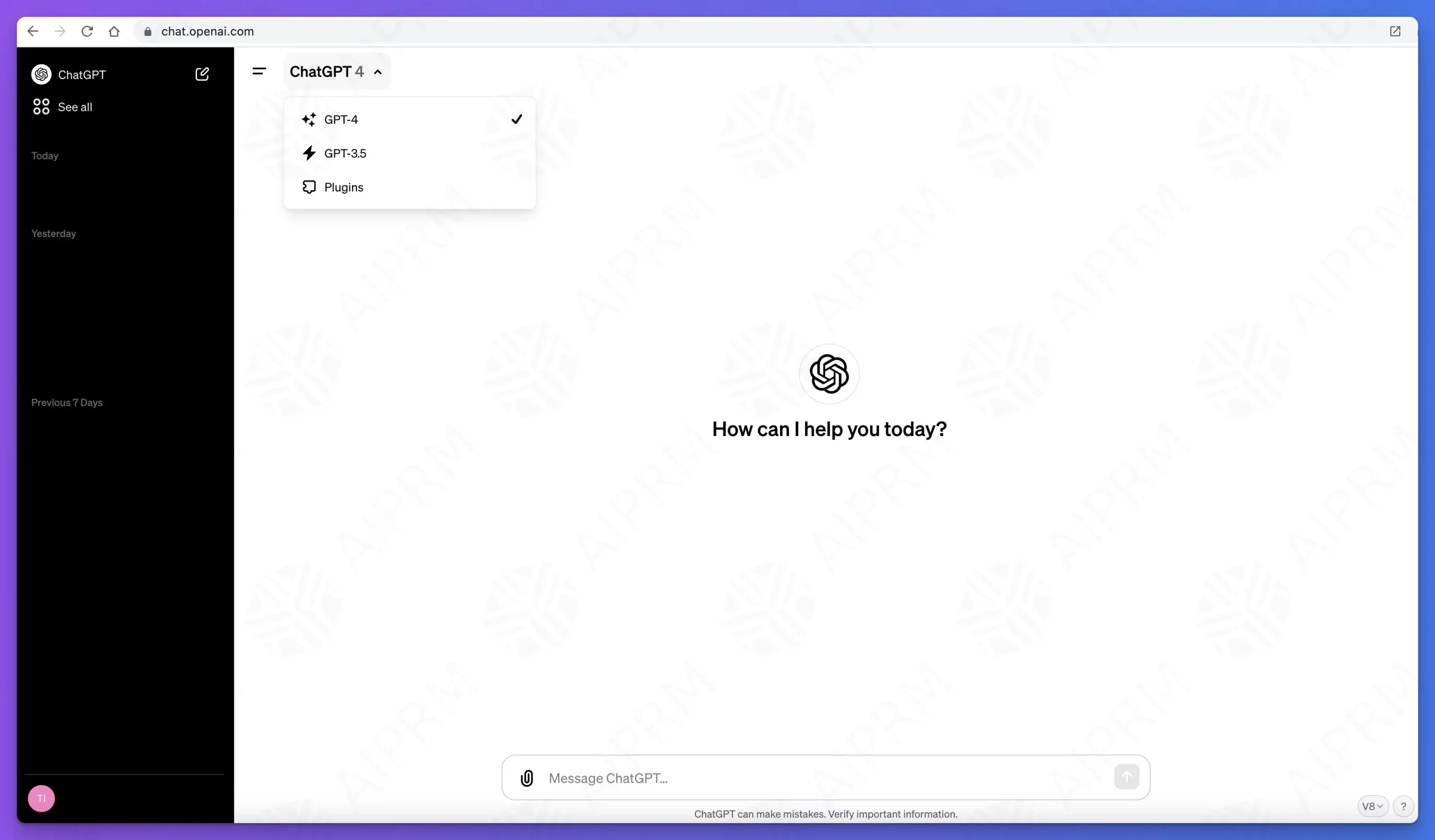Image resolution: width=1435 pixels, height=840 pixels.
Task: Expand the ChatGPT 4 model selector dropdown
Action: click(x=336, y=71)
